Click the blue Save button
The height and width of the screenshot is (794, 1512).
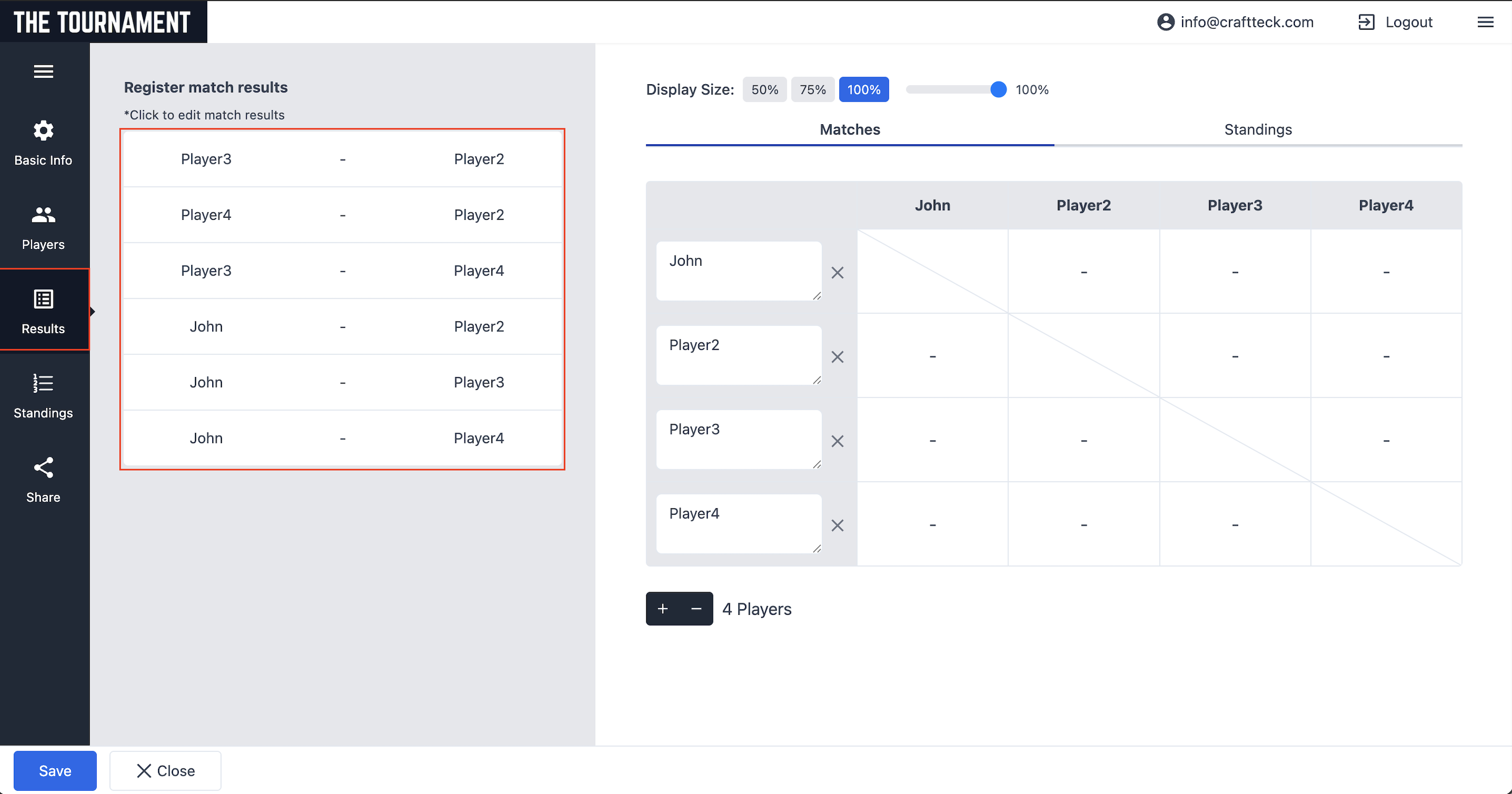pos(55,771)
